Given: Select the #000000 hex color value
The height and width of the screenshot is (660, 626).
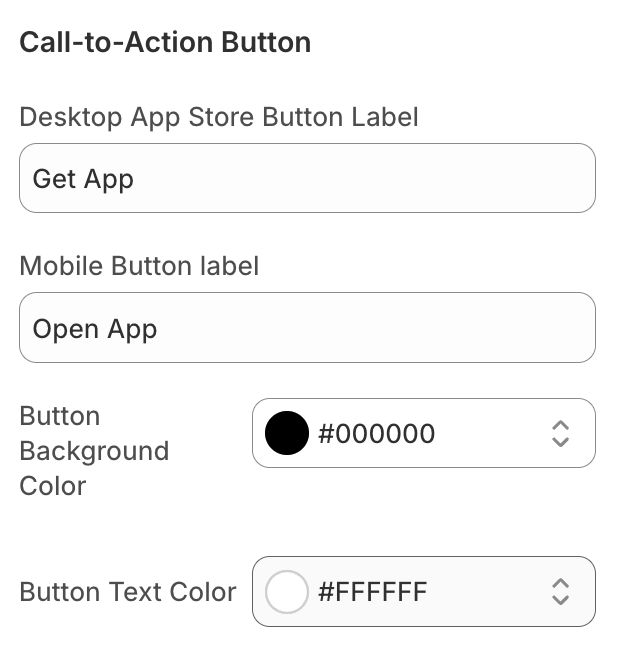Looking at the screenshot, I should 376,433.
